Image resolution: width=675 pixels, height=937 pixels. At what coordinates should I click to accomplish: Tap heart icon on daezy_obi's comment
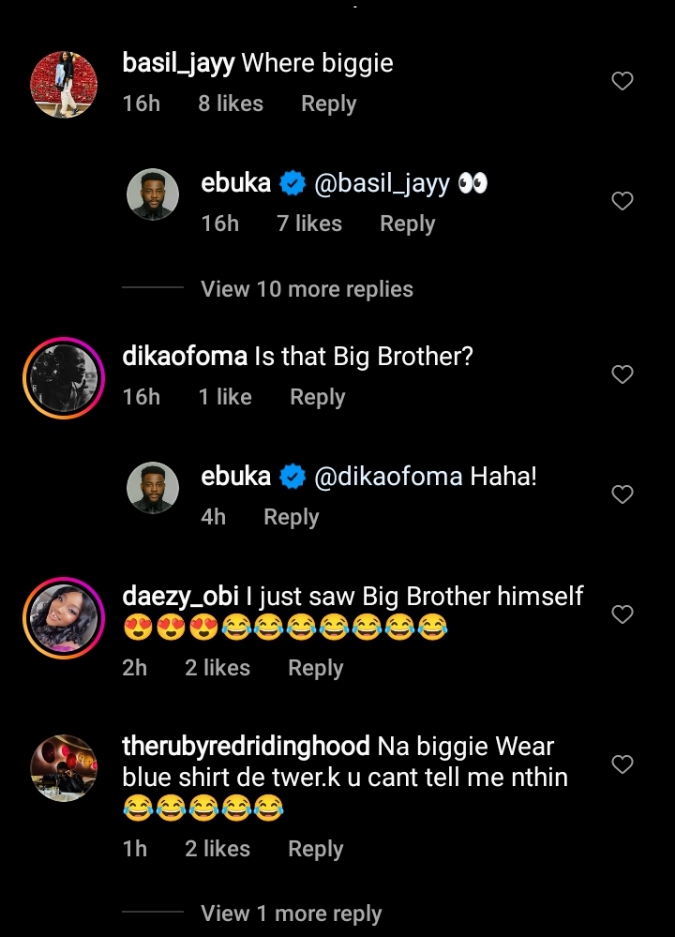pyautogui.click(x=622, y=614)
